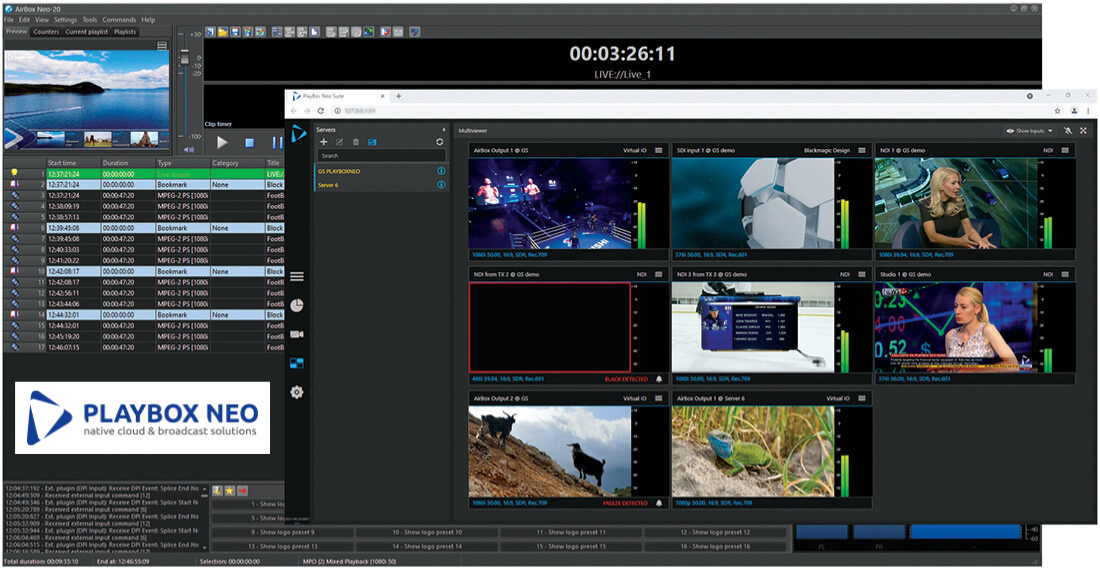Select the PlayBox Neo Suite browser tab
The height and width of the screenshot is (570, 1100).
(339, 96)
